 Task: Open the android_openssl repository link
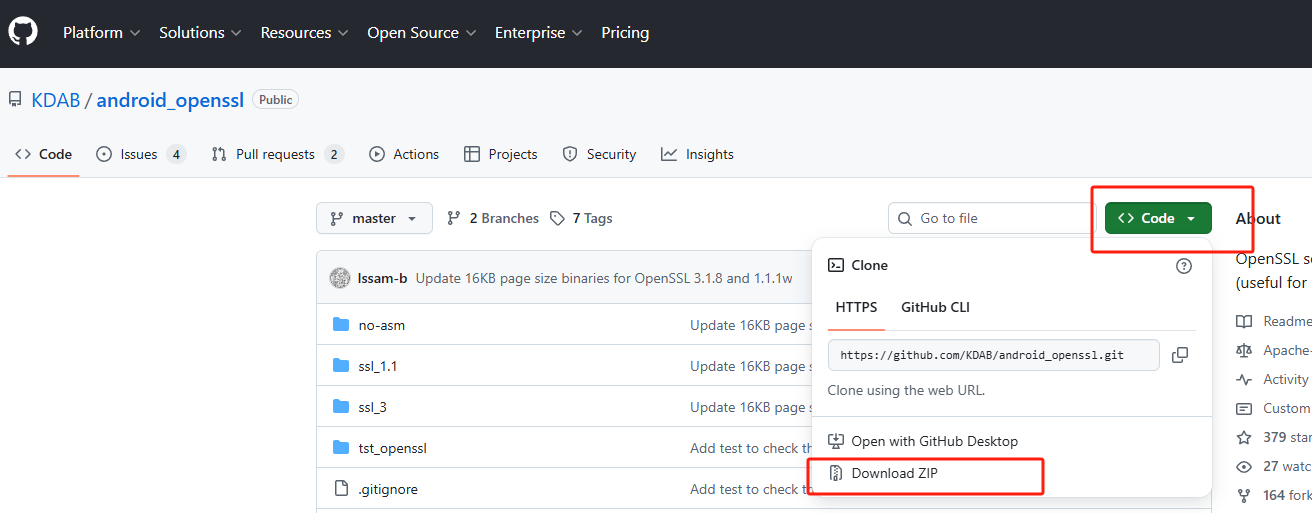coord(170,100)
